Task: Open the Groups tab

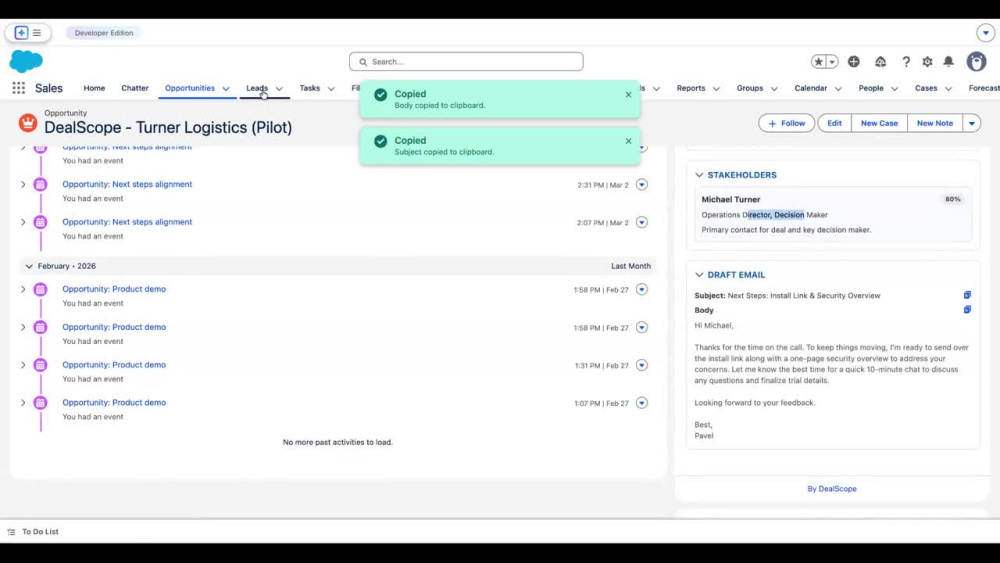Action: tap(749, 88)
